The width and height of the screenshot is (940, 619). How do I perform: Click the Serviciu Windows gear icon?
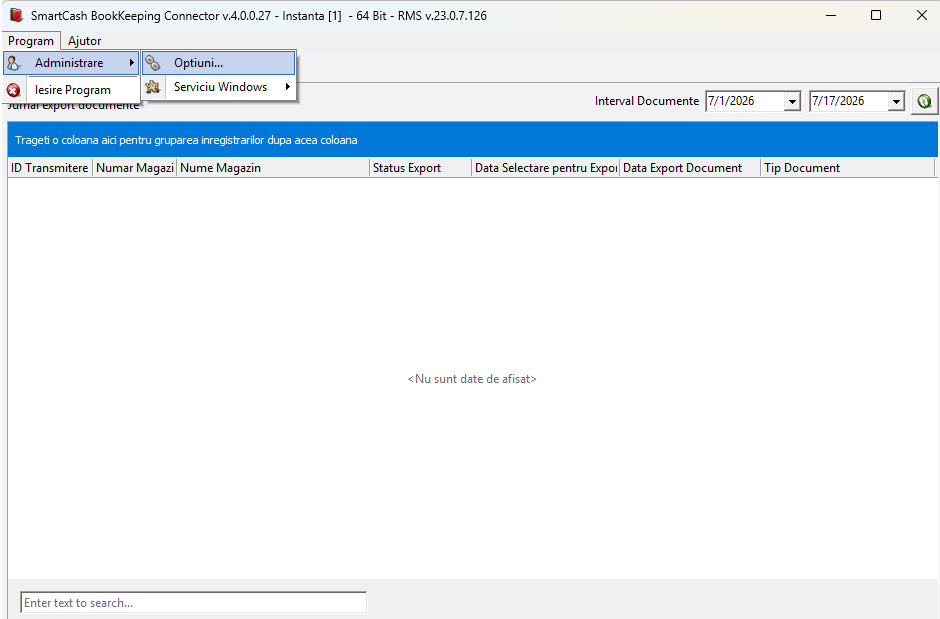153,87
